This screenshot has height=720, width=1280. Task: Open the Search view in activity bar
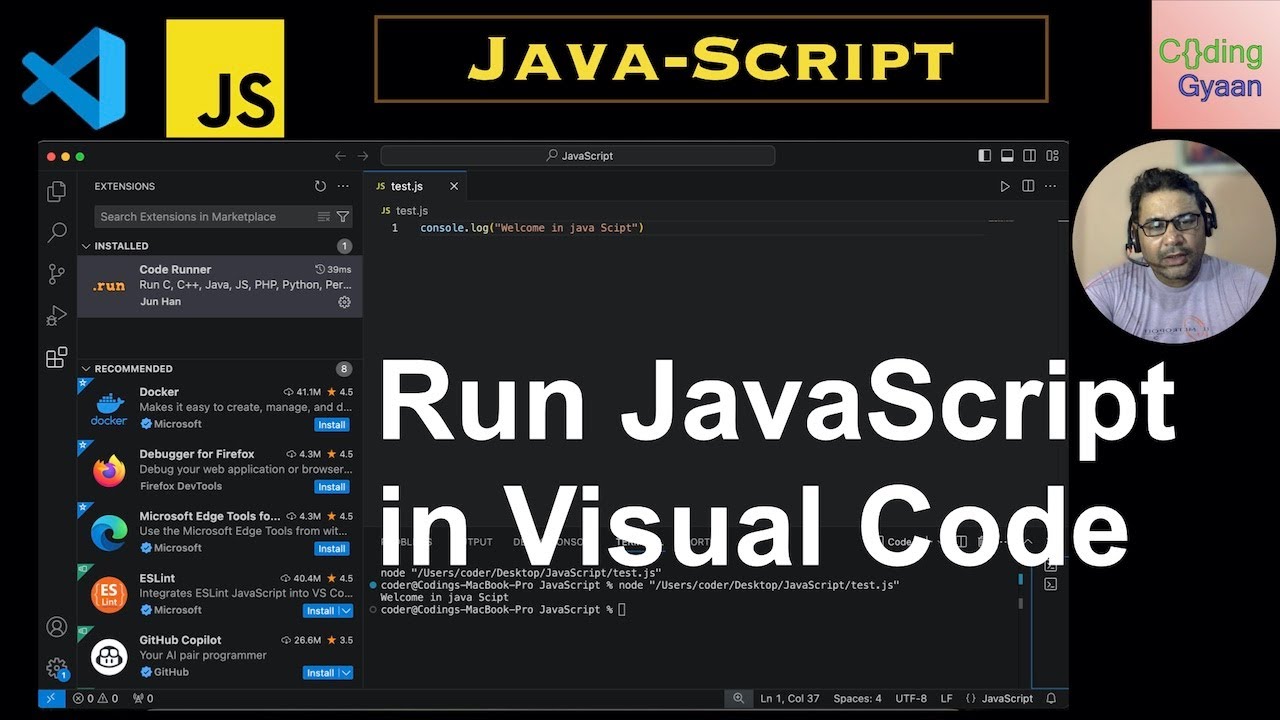(x=57, y=233)
